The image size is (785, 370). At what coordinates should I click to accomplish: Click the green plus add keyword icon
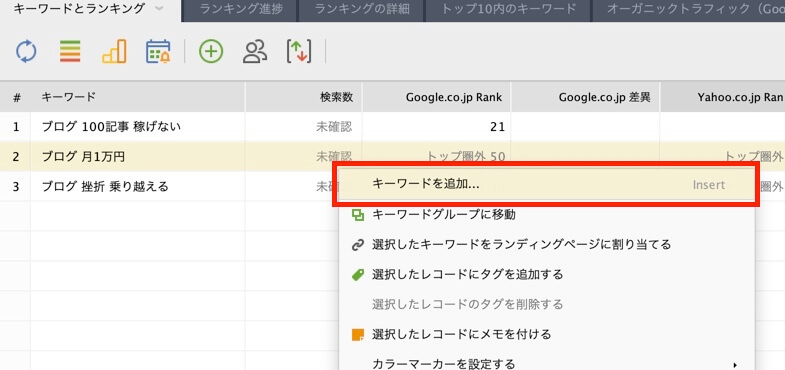click(211, 52)
